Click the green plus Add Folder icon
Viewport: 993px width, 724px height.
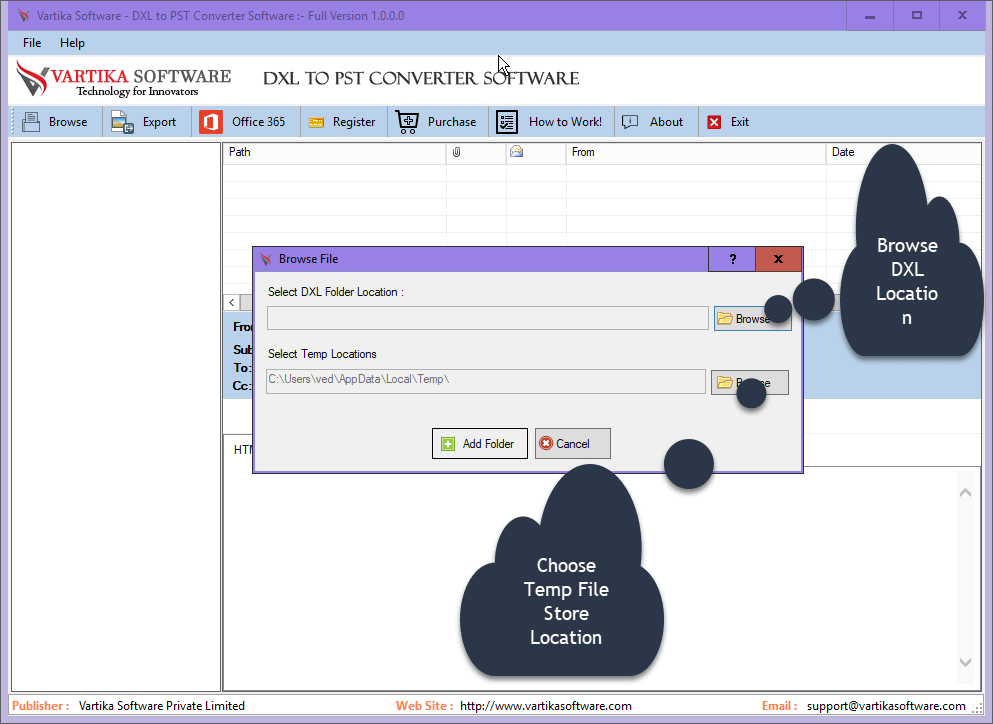pos(448,444)
